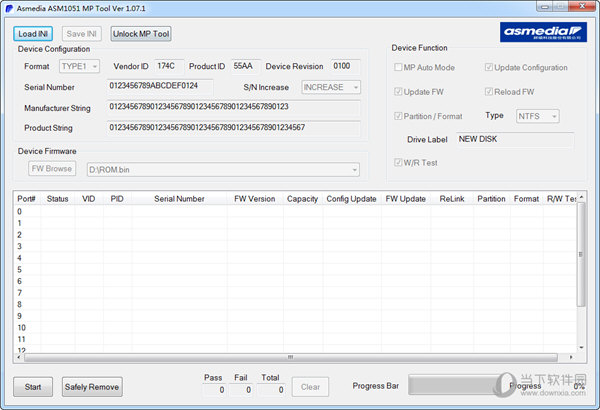
Task: Click the asmedia logo
Action: (543, 32)
